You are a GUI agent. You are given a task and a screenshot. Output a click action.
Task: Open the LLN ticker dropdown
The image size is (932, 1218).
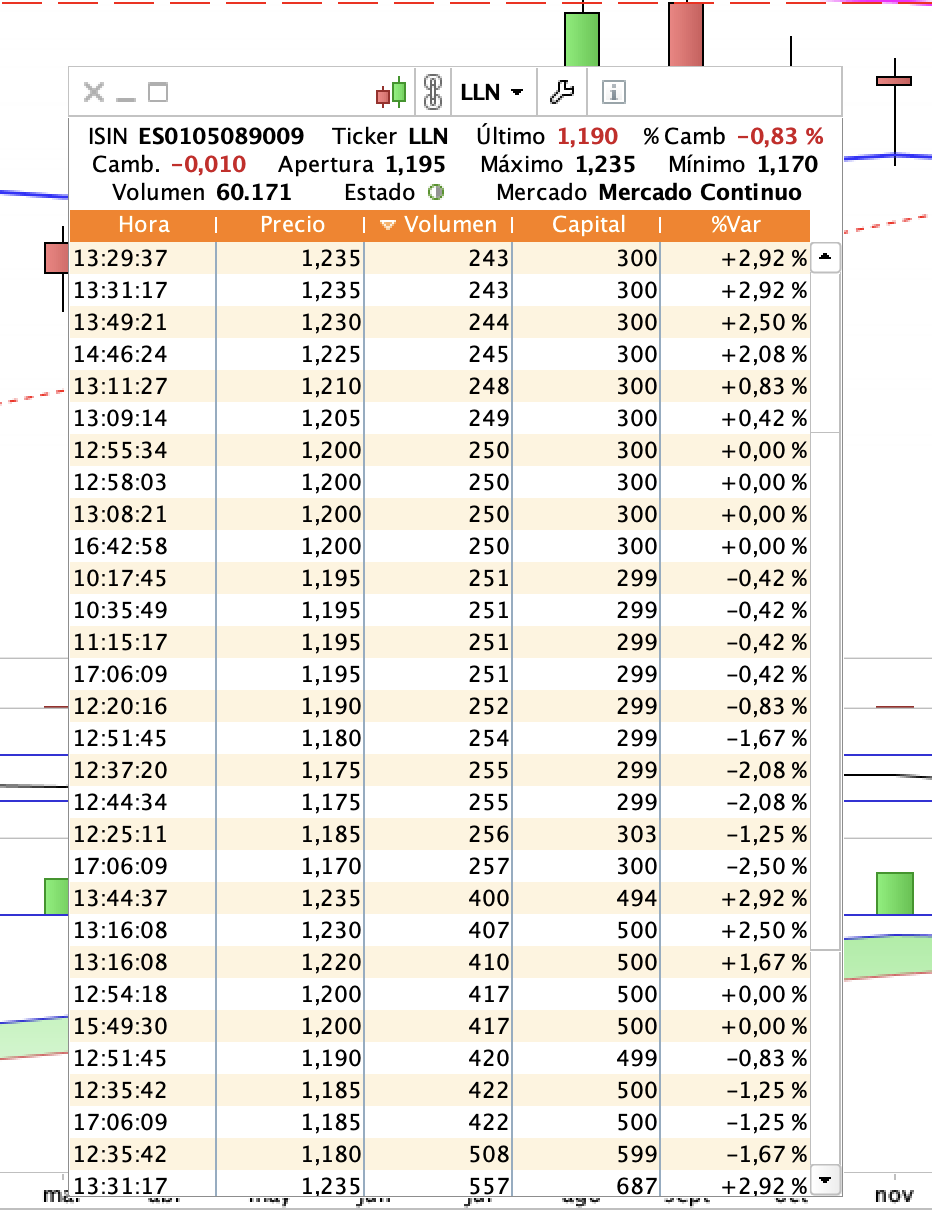pos(492,93)
